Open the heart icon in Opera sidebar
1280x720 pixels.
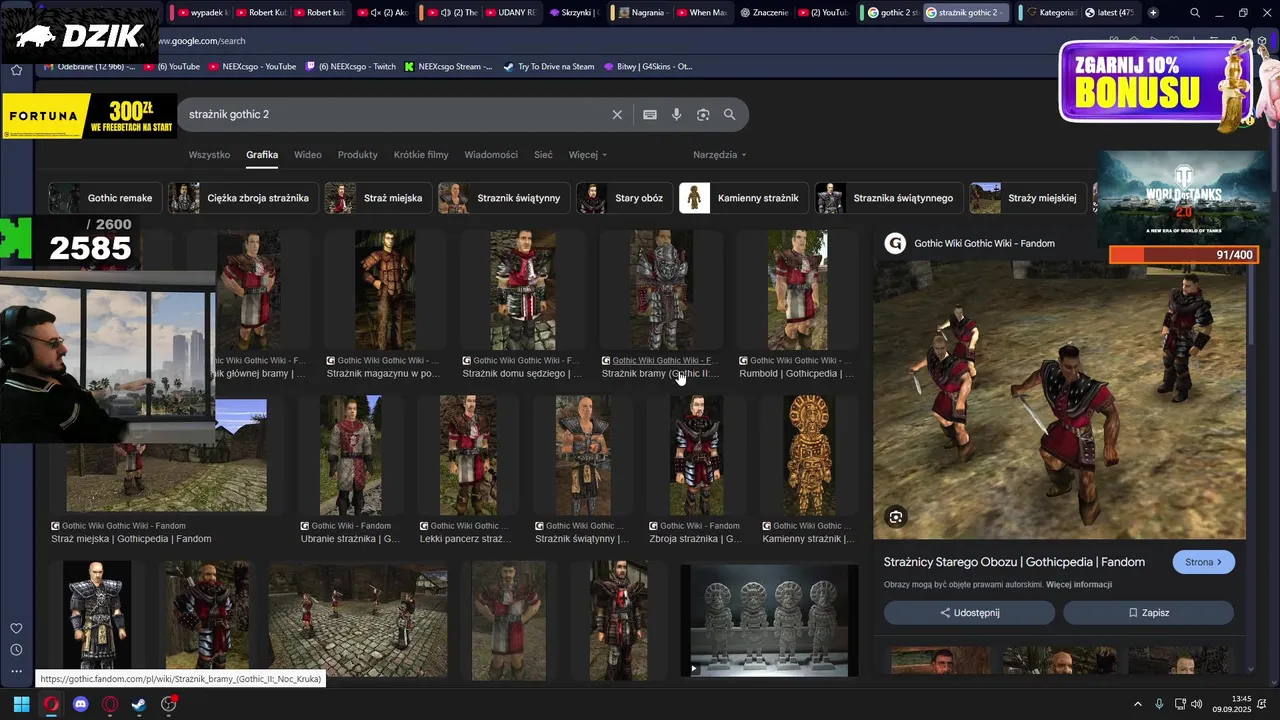[16, 628]
